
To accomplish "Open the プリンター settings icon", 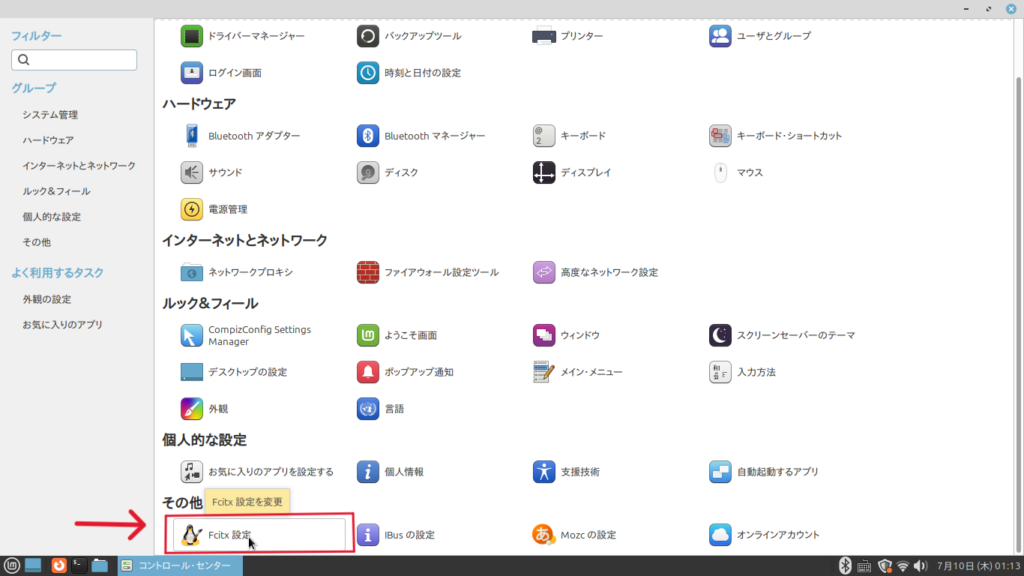I will pyautogui.click(x=544, y=36).
